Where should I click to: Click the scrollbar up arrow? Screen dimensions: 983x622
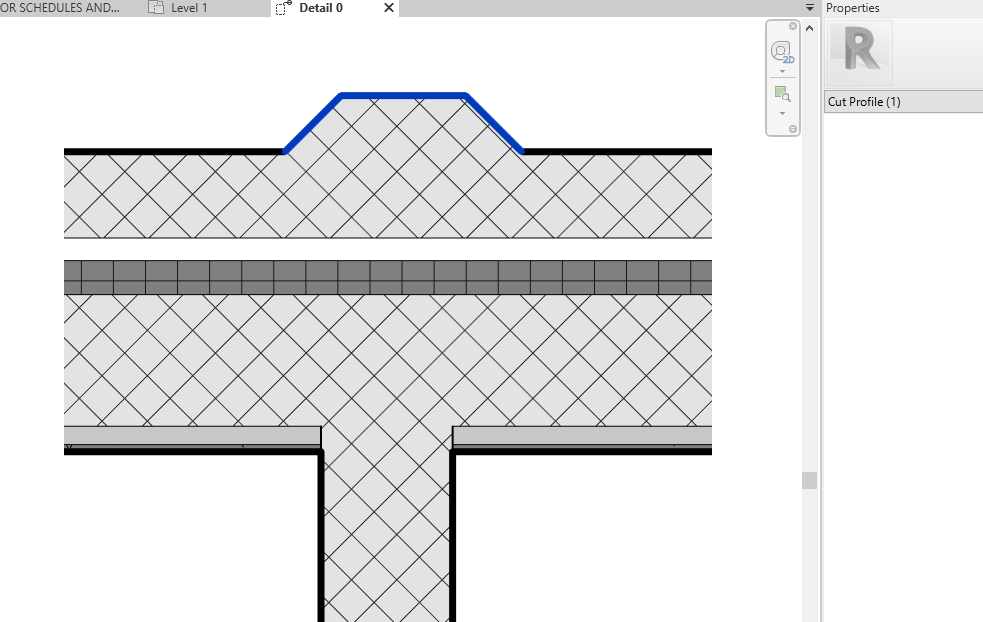coord(809,27)
